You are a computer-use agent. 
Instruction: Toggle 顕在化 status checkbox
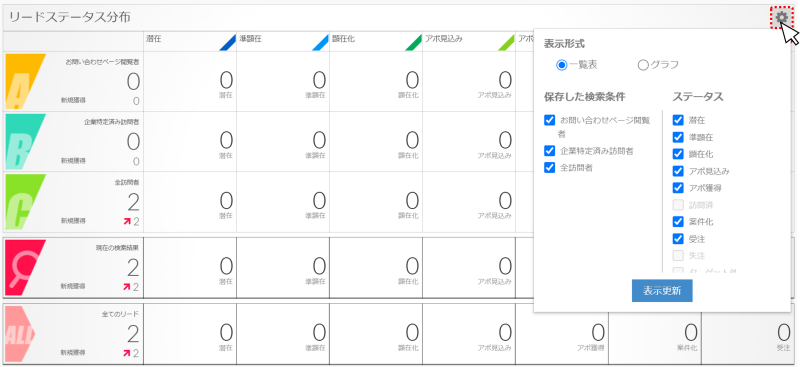point(678,154)
